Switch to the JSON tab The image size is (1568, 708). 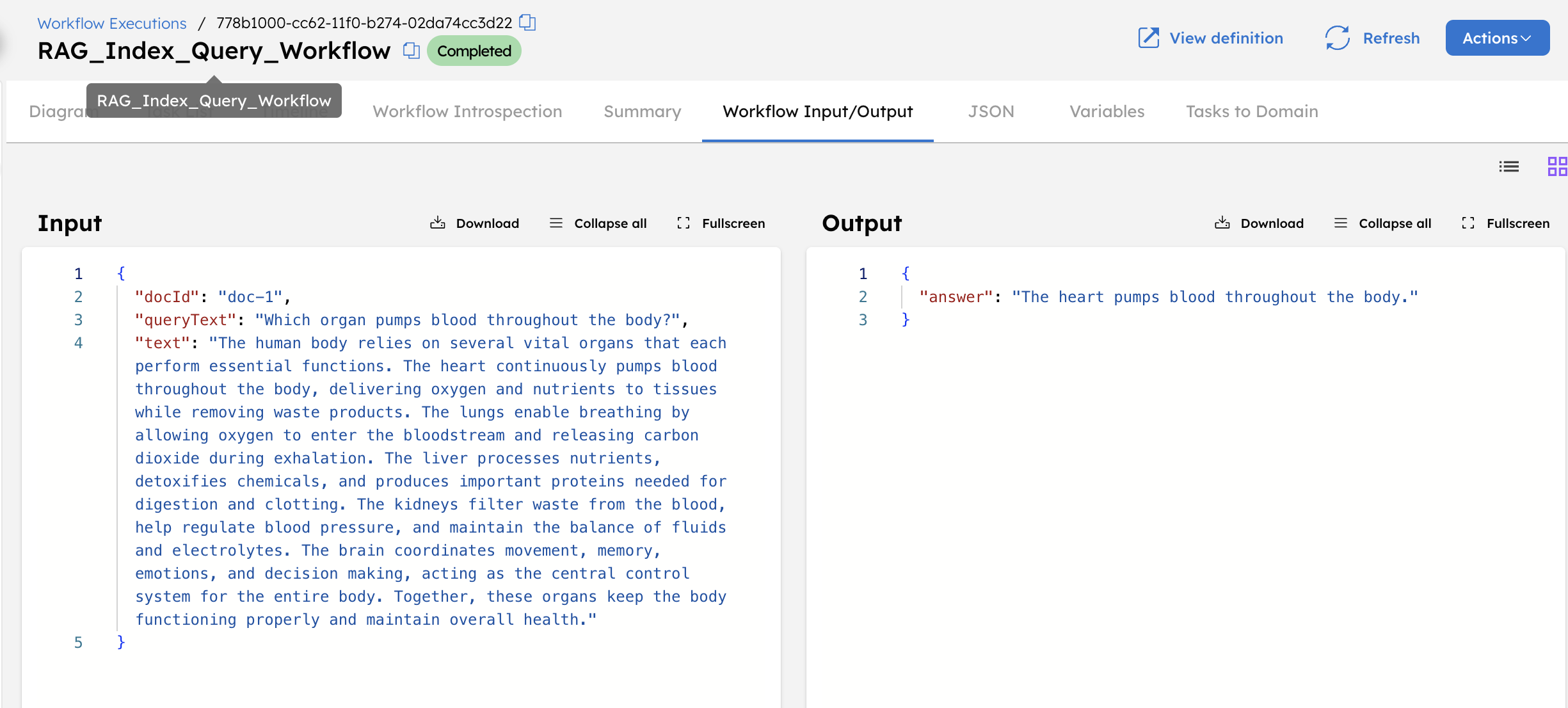pos(991,111)
